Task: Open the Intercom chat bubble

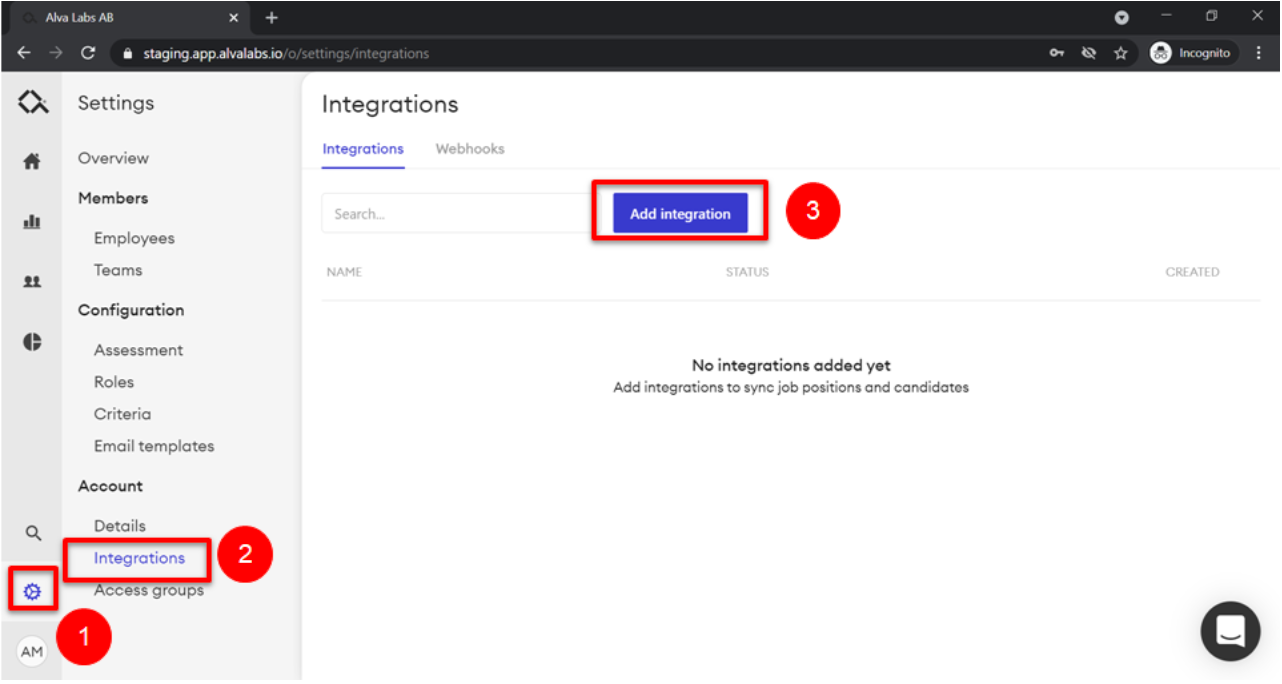Action: (1230, 631)
